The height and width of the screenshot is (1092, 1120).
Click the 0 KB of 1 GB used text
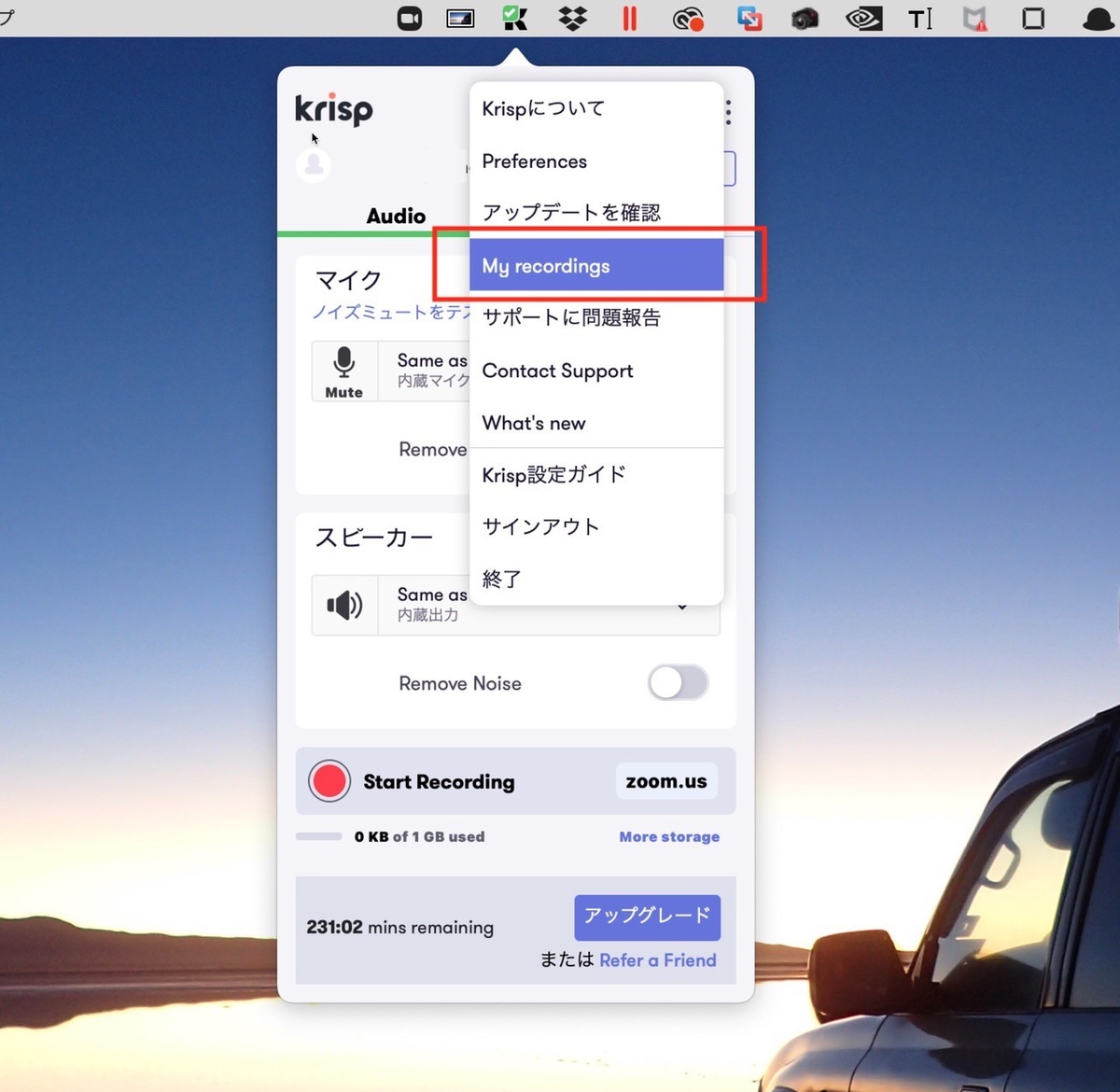point(419,836)
